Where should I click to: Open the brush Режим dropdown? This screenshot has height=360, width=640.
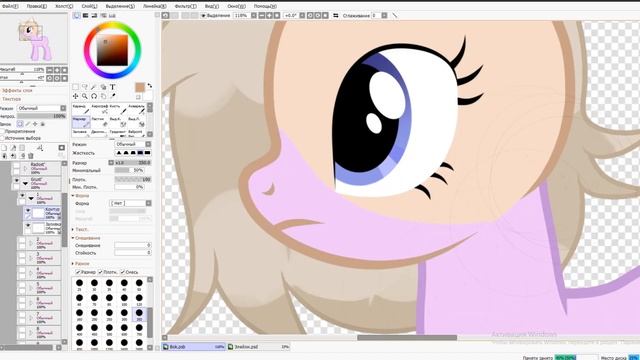pos(133,144)
